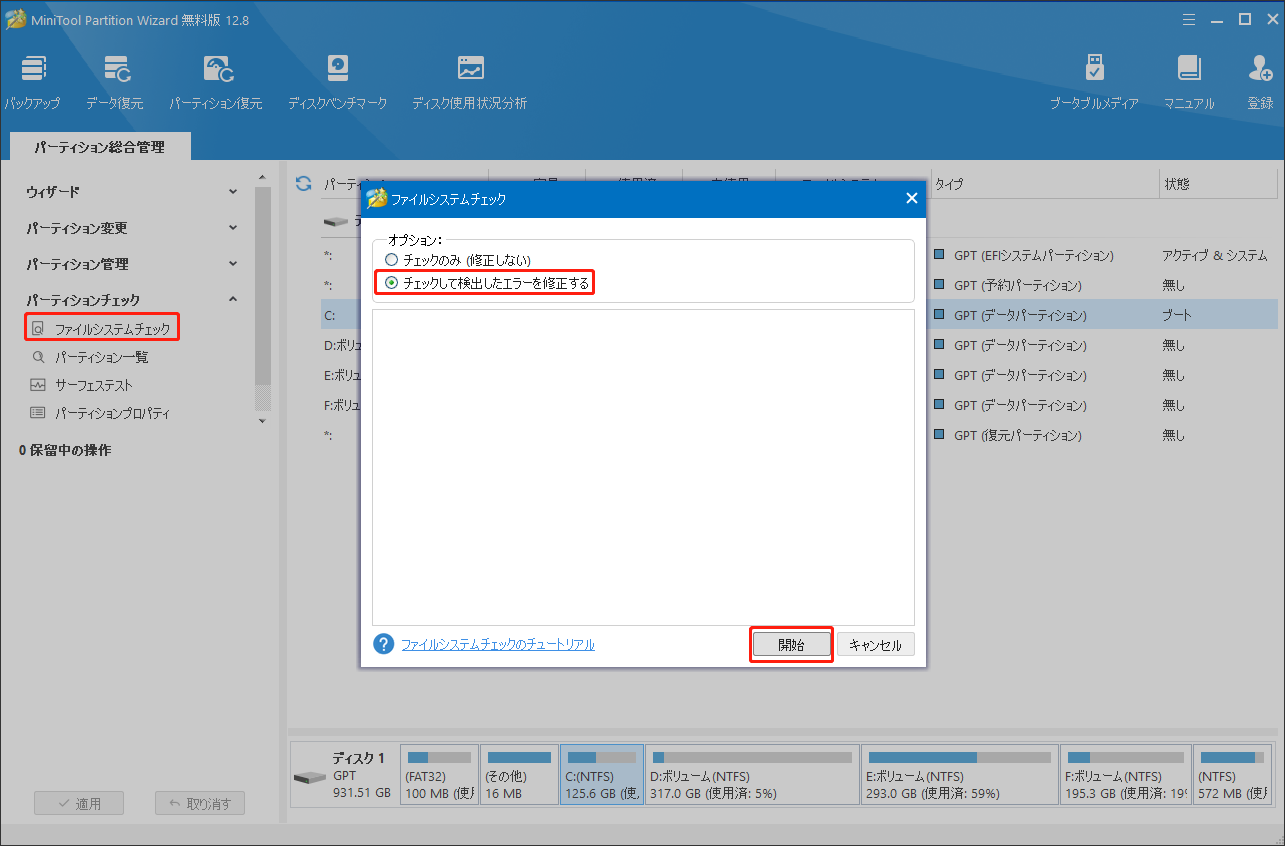Click the 状態 column header

[1217, 184]
